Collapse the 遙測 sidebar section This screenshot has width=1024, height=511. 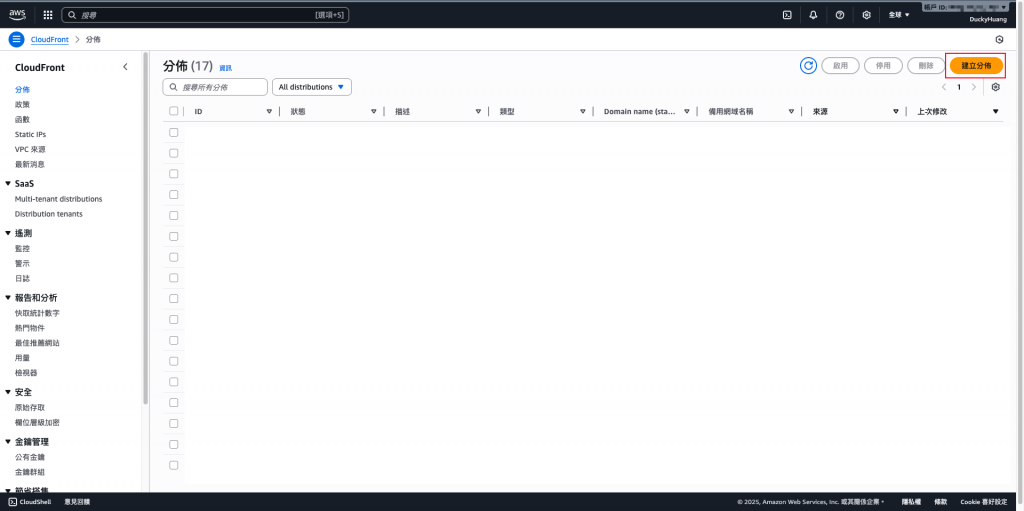(x=8, y=233)
